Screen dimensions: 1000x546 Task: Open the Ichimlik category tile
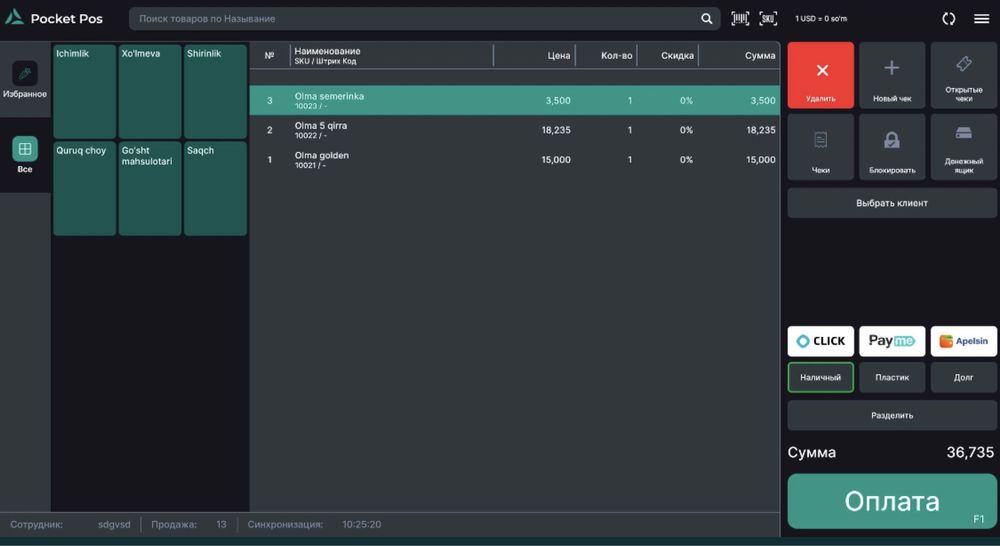point(85,91)
